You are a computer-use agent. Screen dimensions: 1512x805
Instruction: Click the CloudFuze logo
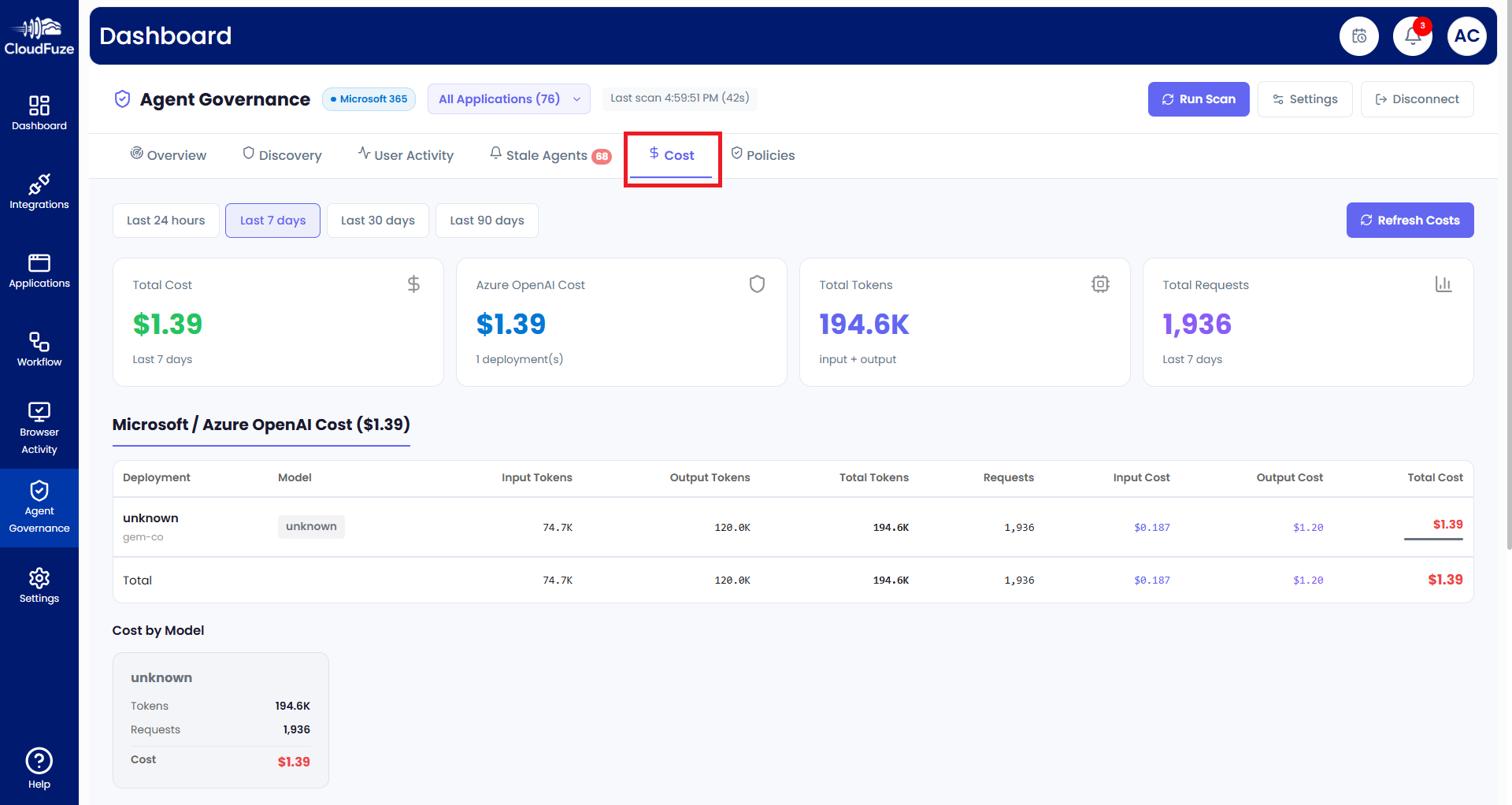[39, 36]
